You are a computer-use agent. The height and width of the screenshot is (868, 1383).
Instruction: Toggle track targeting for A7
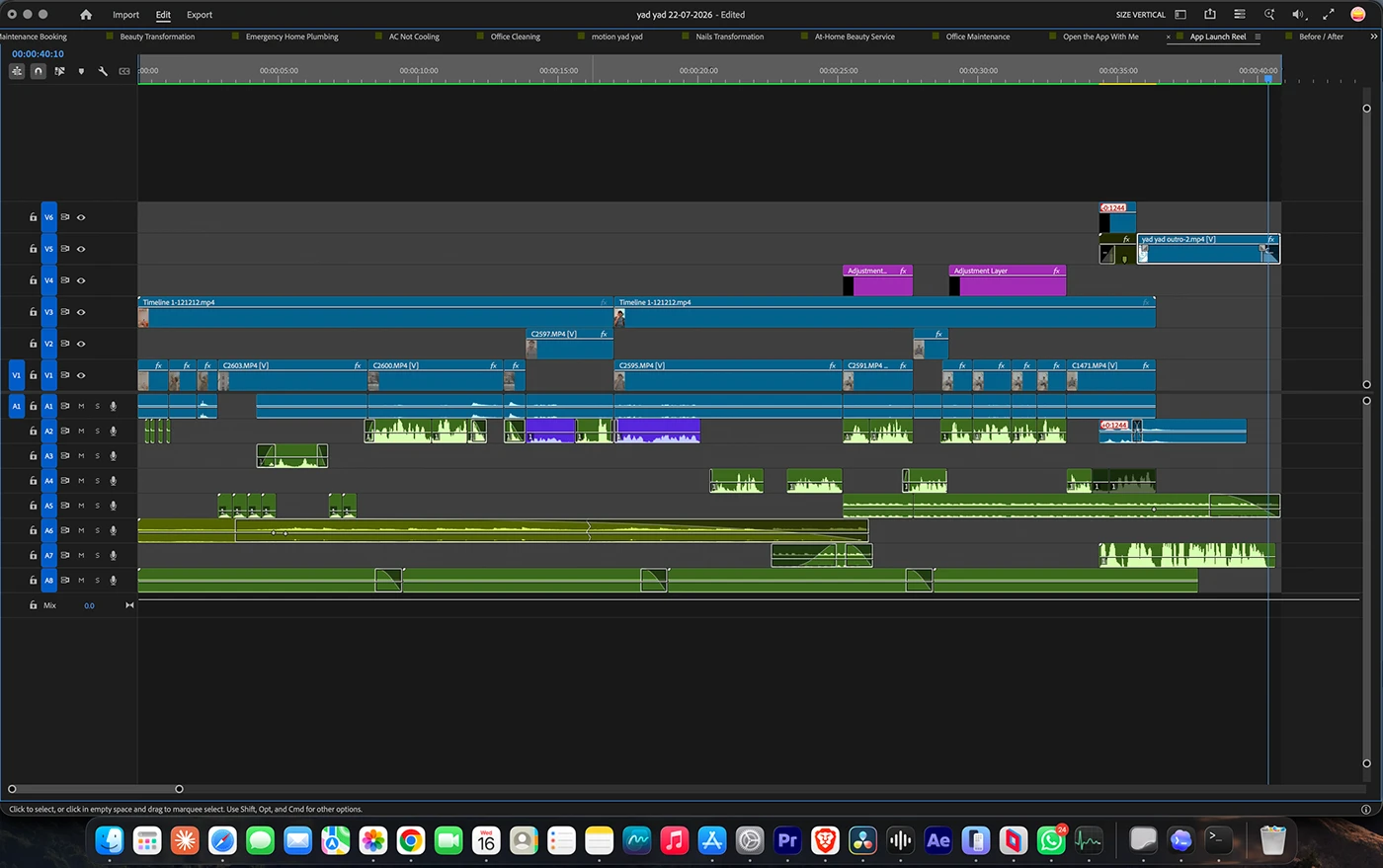coord(48,555)
